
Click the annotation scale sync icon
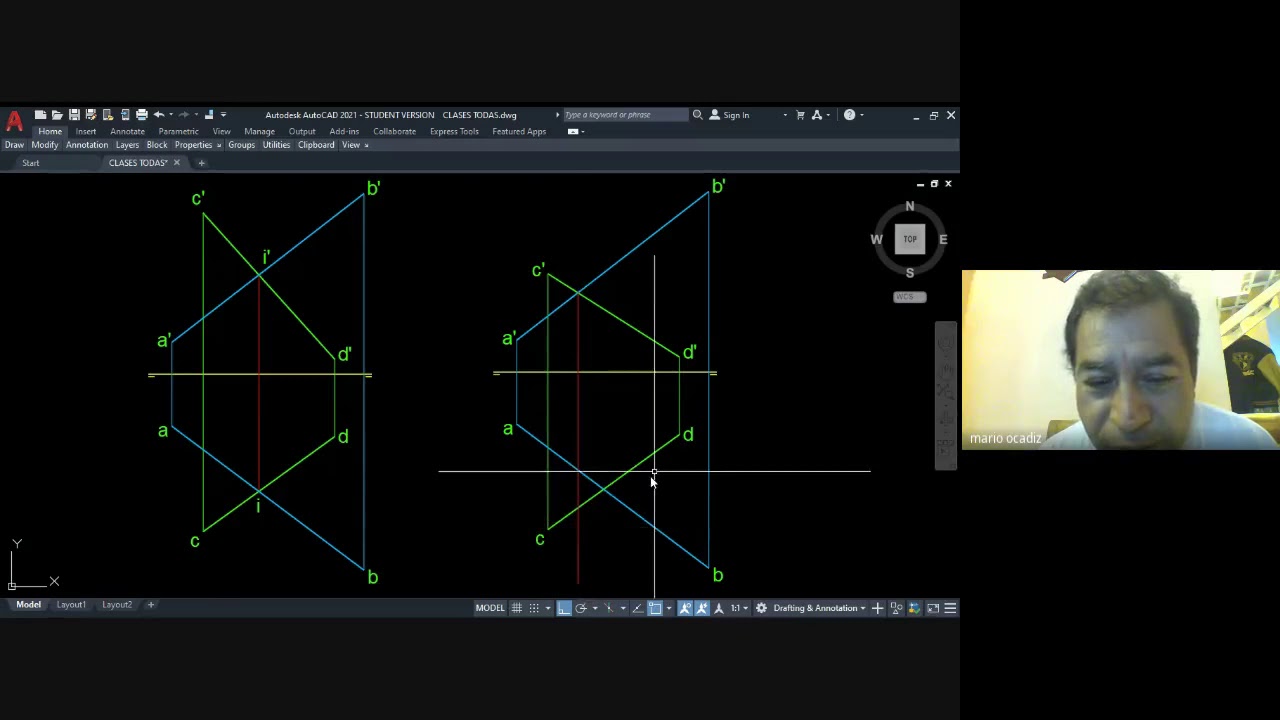[x=718, y=608]
